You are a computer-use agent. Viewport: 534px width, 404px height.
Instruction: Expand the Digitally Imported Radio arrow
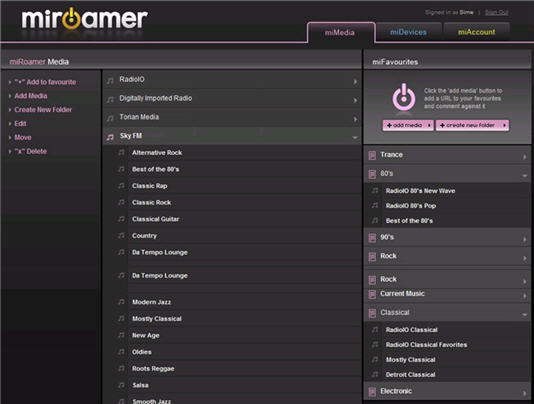[355, 100]
